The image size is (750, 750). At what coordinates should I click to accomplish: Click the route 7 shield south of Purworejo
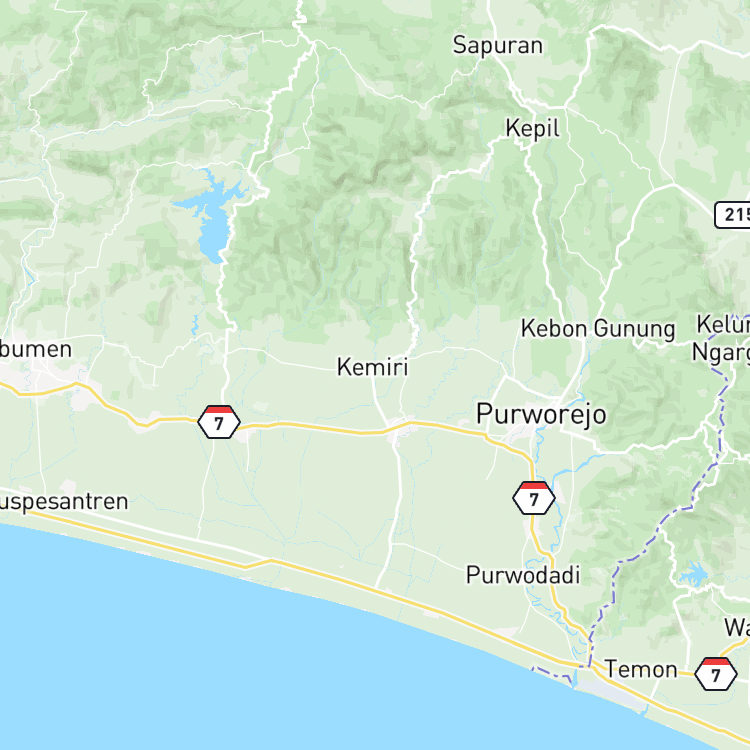534,498
